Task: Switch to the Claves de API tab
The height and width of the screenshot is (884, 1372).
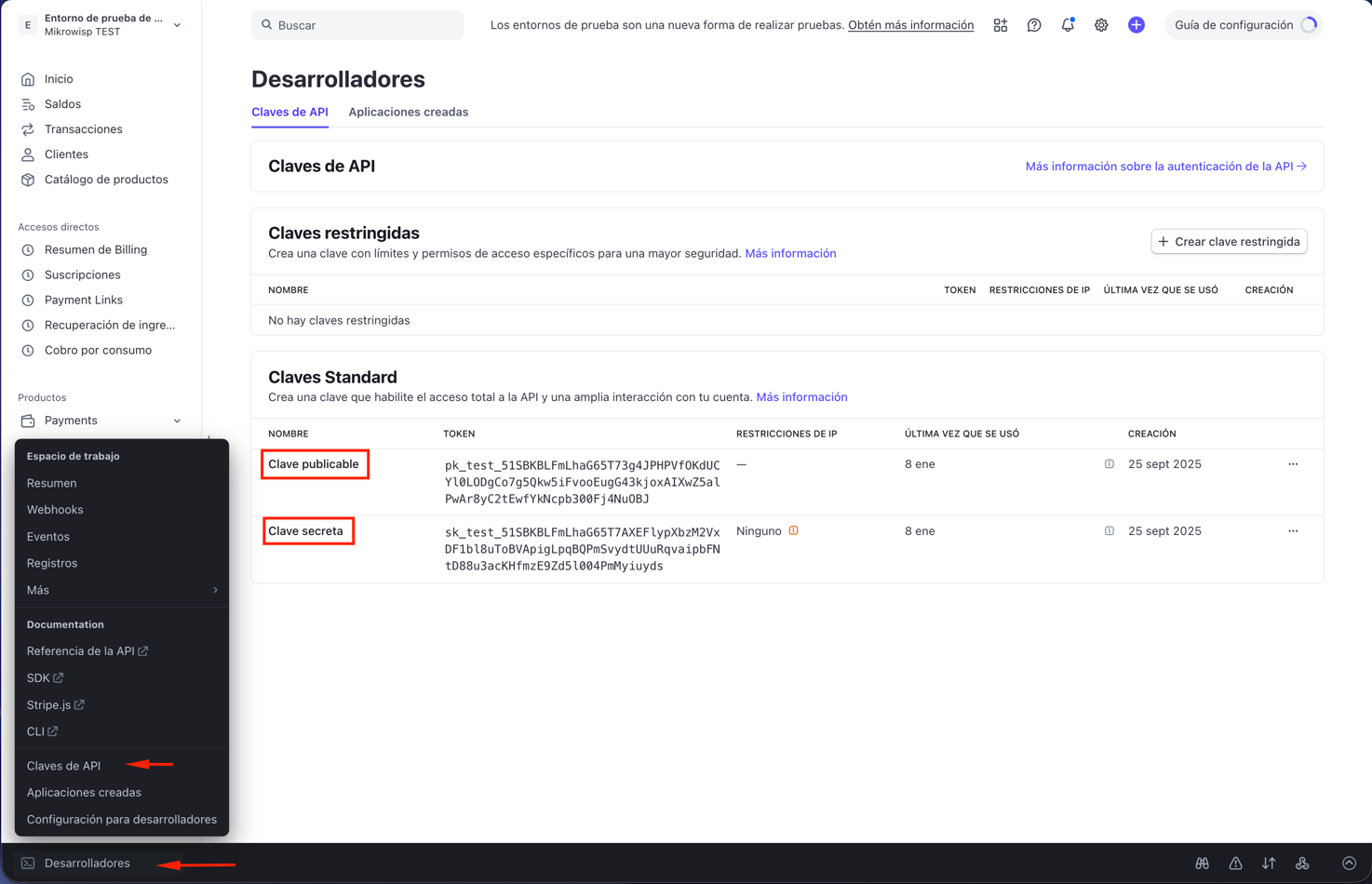Action: point(289,112)
